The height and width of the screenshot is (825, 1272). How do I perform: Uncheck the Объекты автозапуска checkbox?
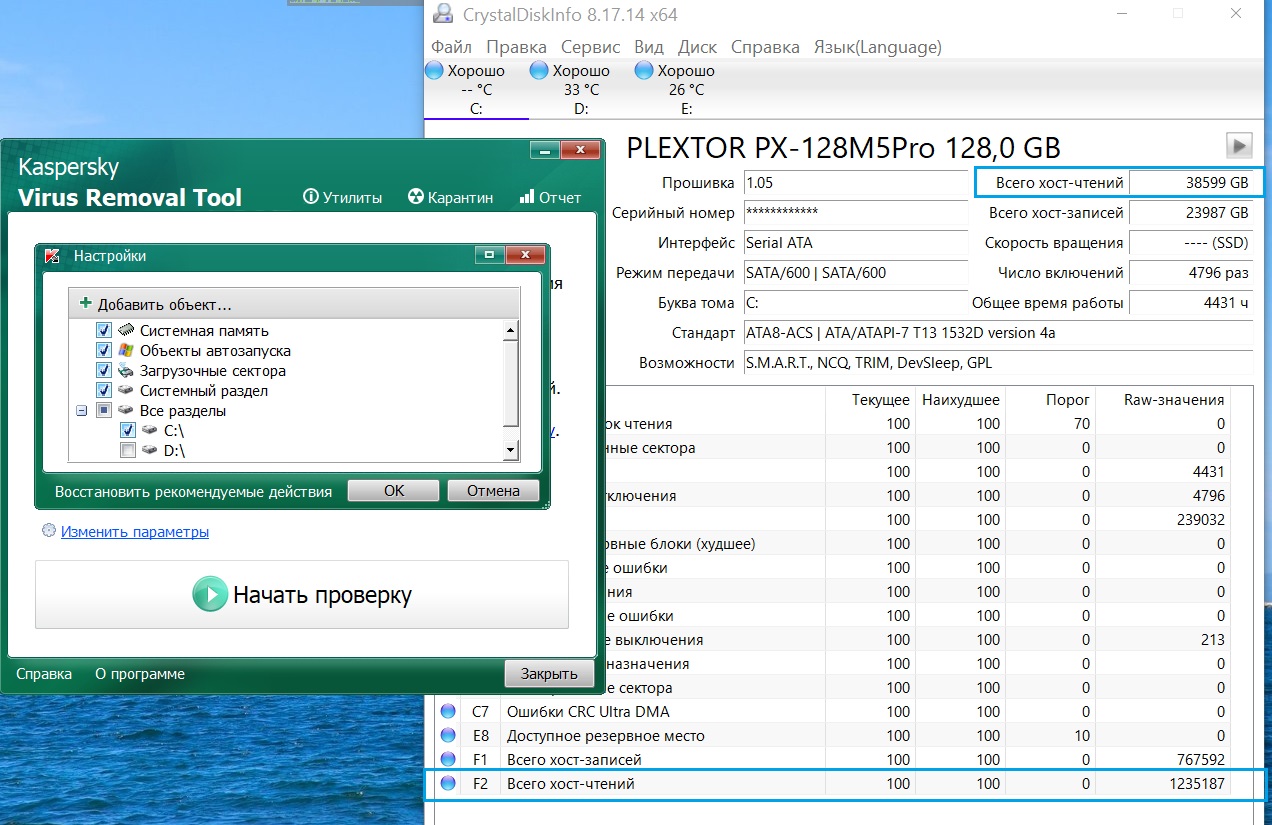click(x=103, y=350)
